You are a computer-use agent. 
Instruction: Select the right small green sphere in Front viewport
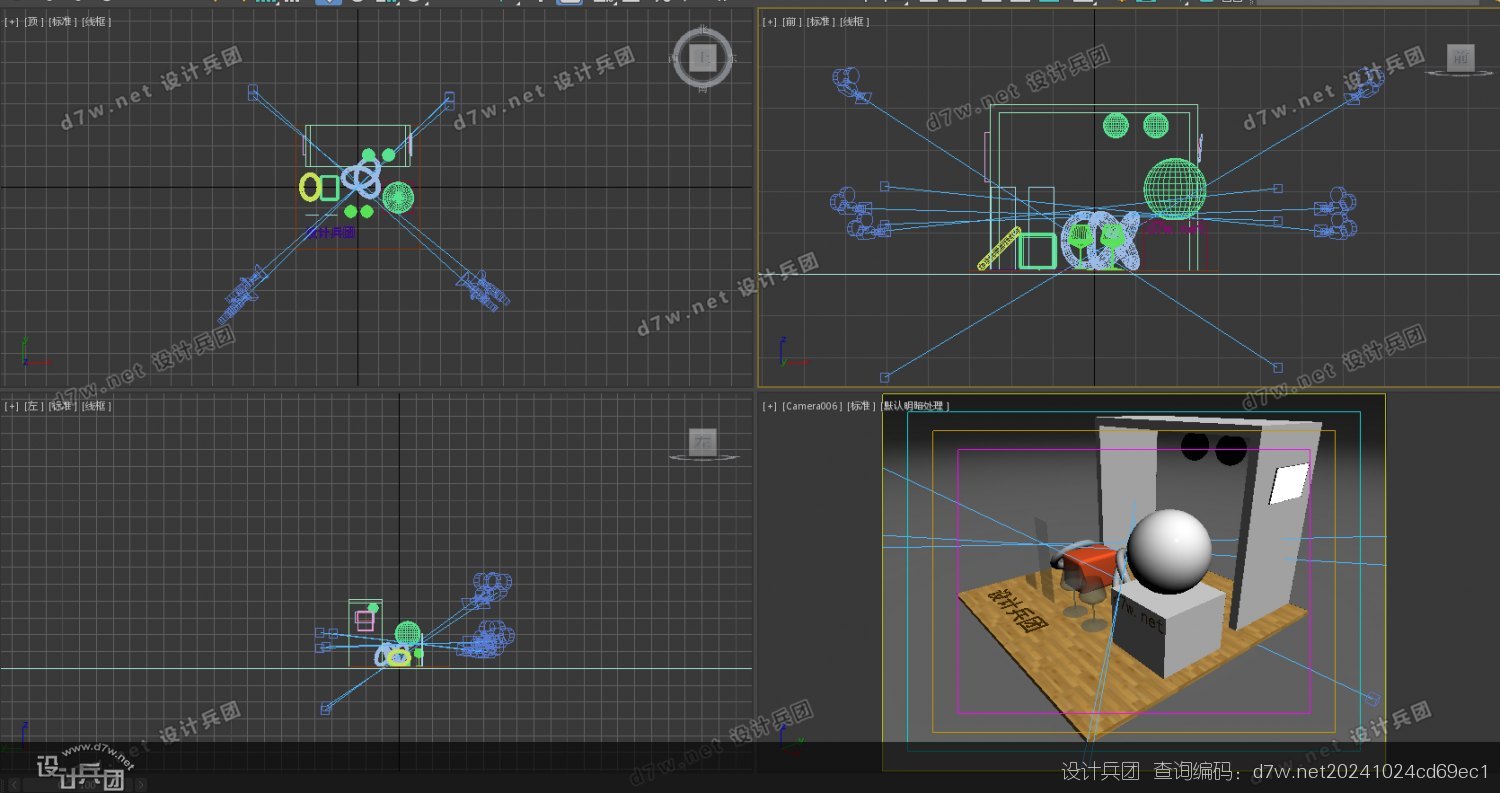pyautogui.click(x=1156, y=125)
